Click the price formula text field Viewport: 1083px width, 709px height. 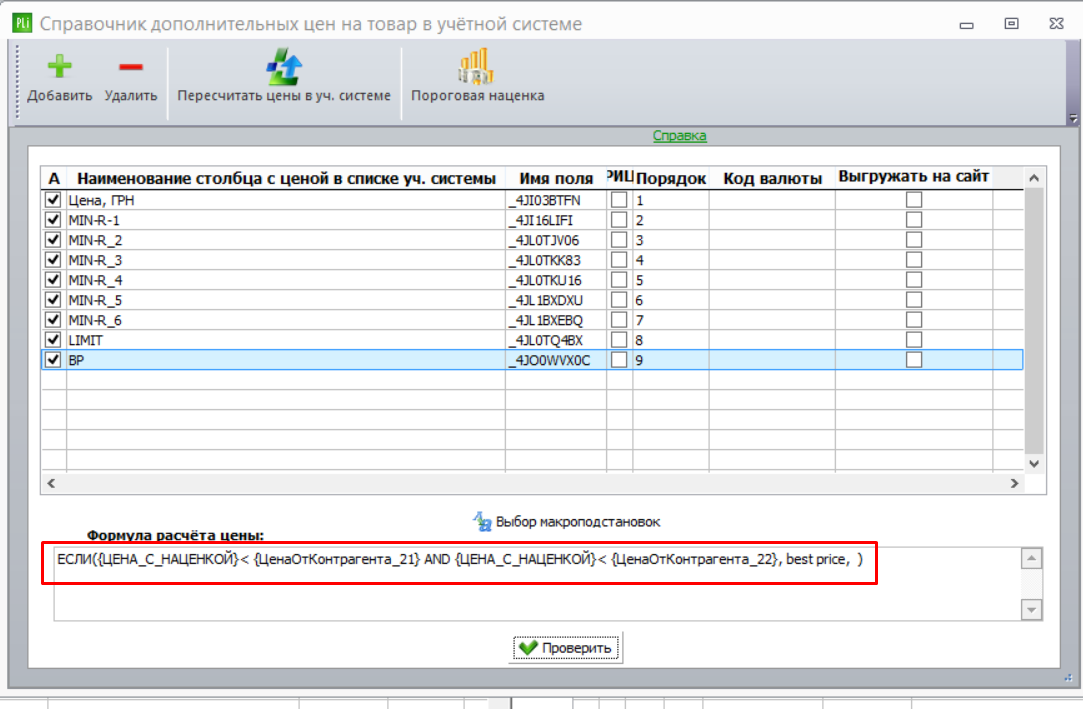pos(536,583)
